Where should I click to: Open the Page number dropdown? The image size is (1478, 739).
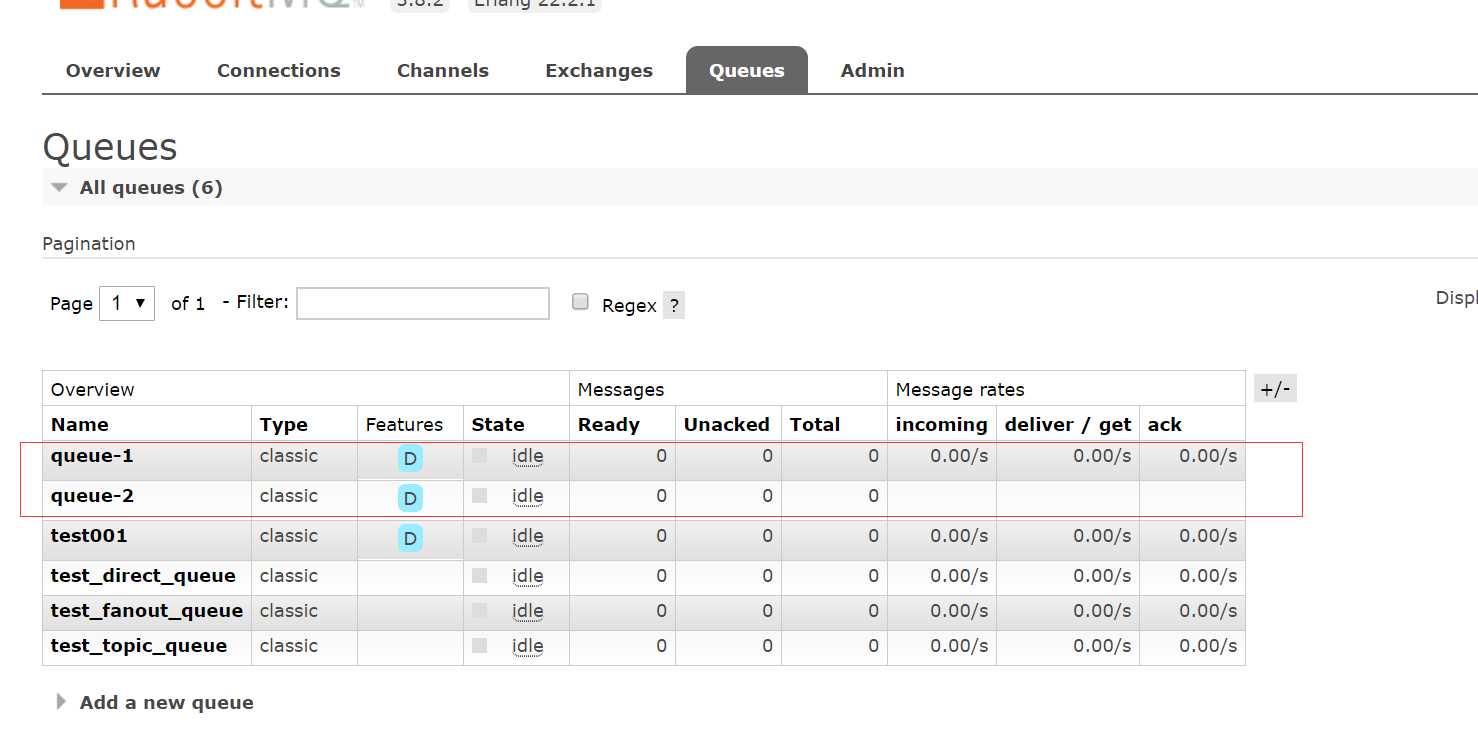[127, 303]
